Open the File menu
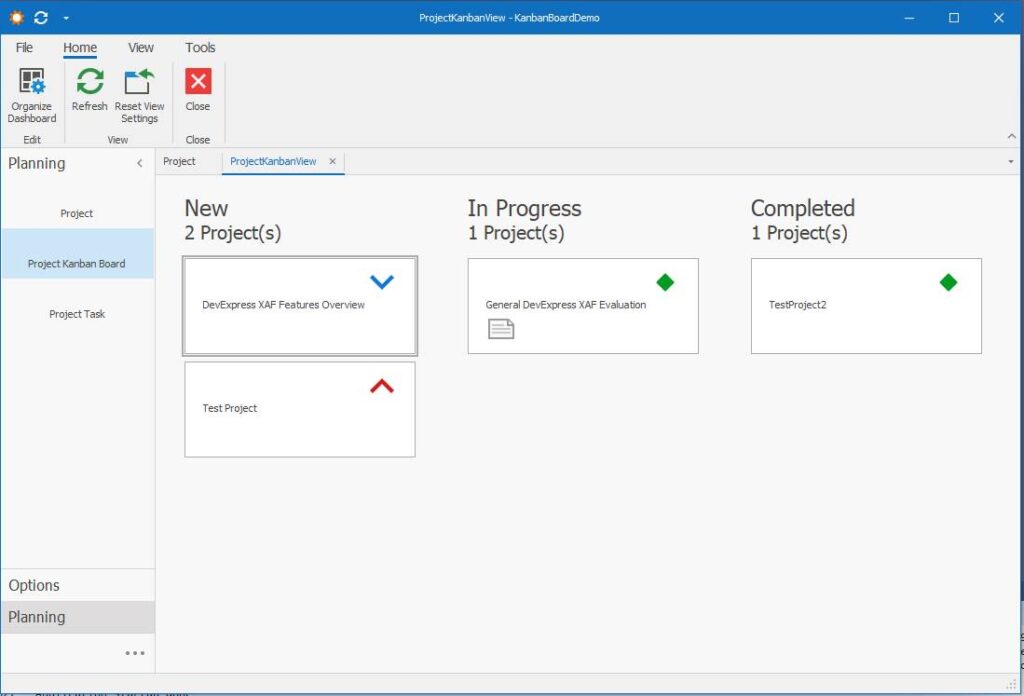The width and height of the screenshot is (1024, 696). pyautogui.click(x=24, y=47)
